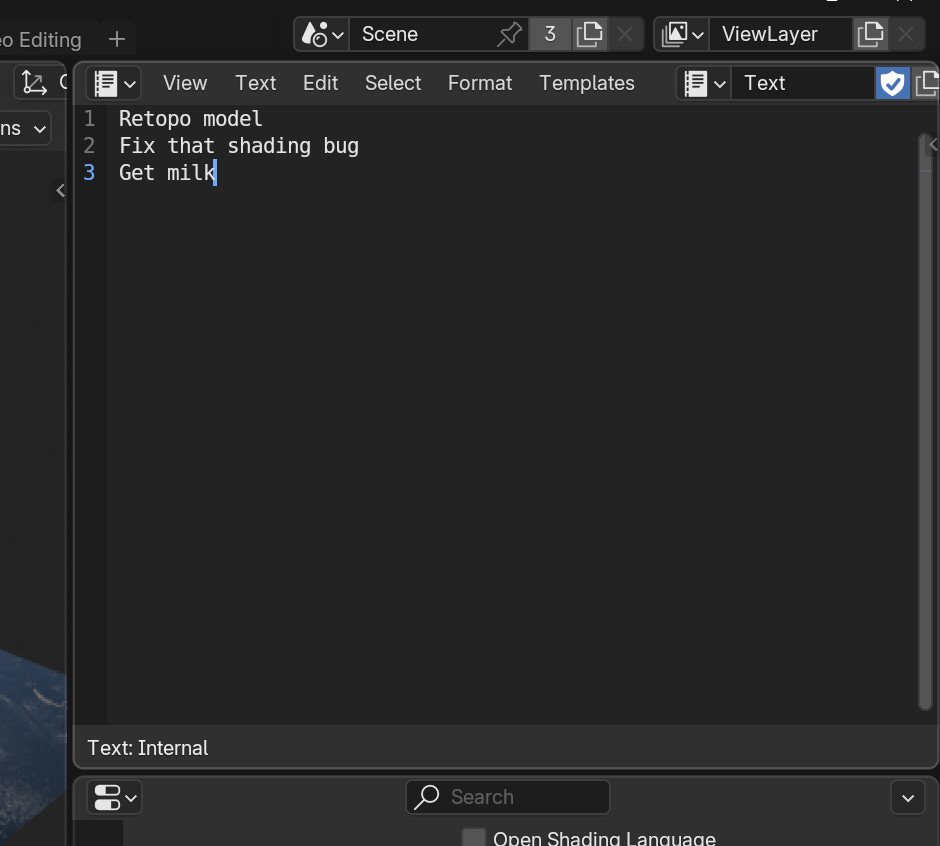Toggle the fake user shield icon
The image size is (940, 846).
tap(892, 83)
